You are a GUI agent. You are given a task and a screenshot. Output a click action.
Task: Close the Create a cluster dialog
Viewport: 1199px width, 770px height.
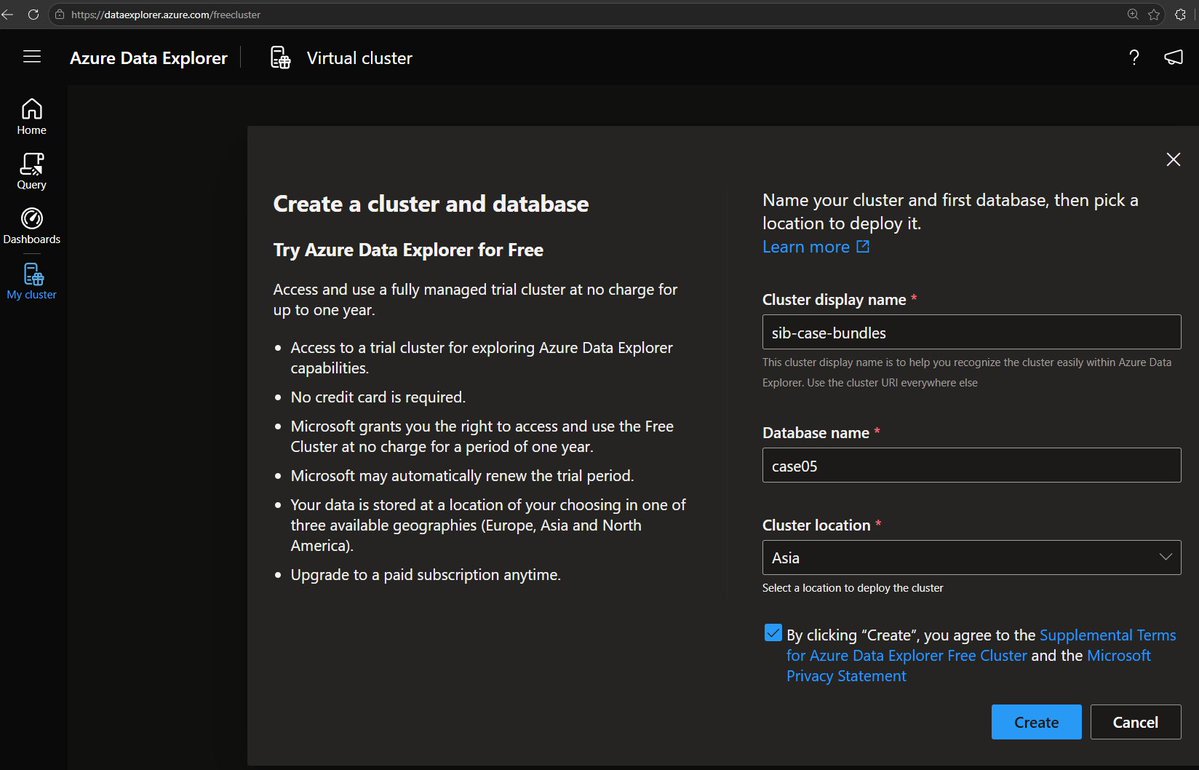tap(1173, 159)
